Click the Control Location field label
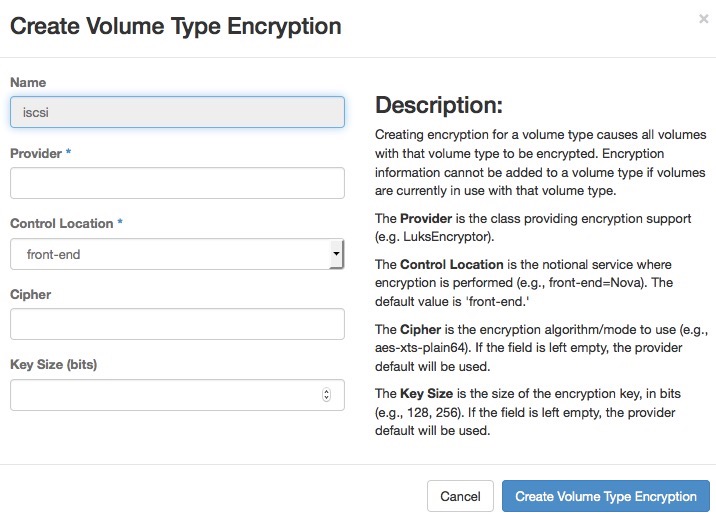The image size is (716, 519). [x=61, y=224]
